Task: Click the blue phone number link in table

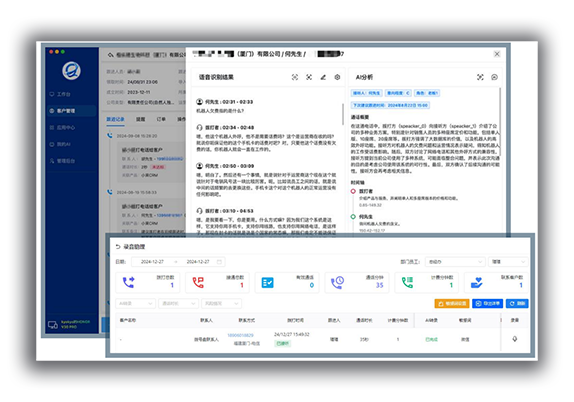Action: pyautogui.click(x=240, y=335)
